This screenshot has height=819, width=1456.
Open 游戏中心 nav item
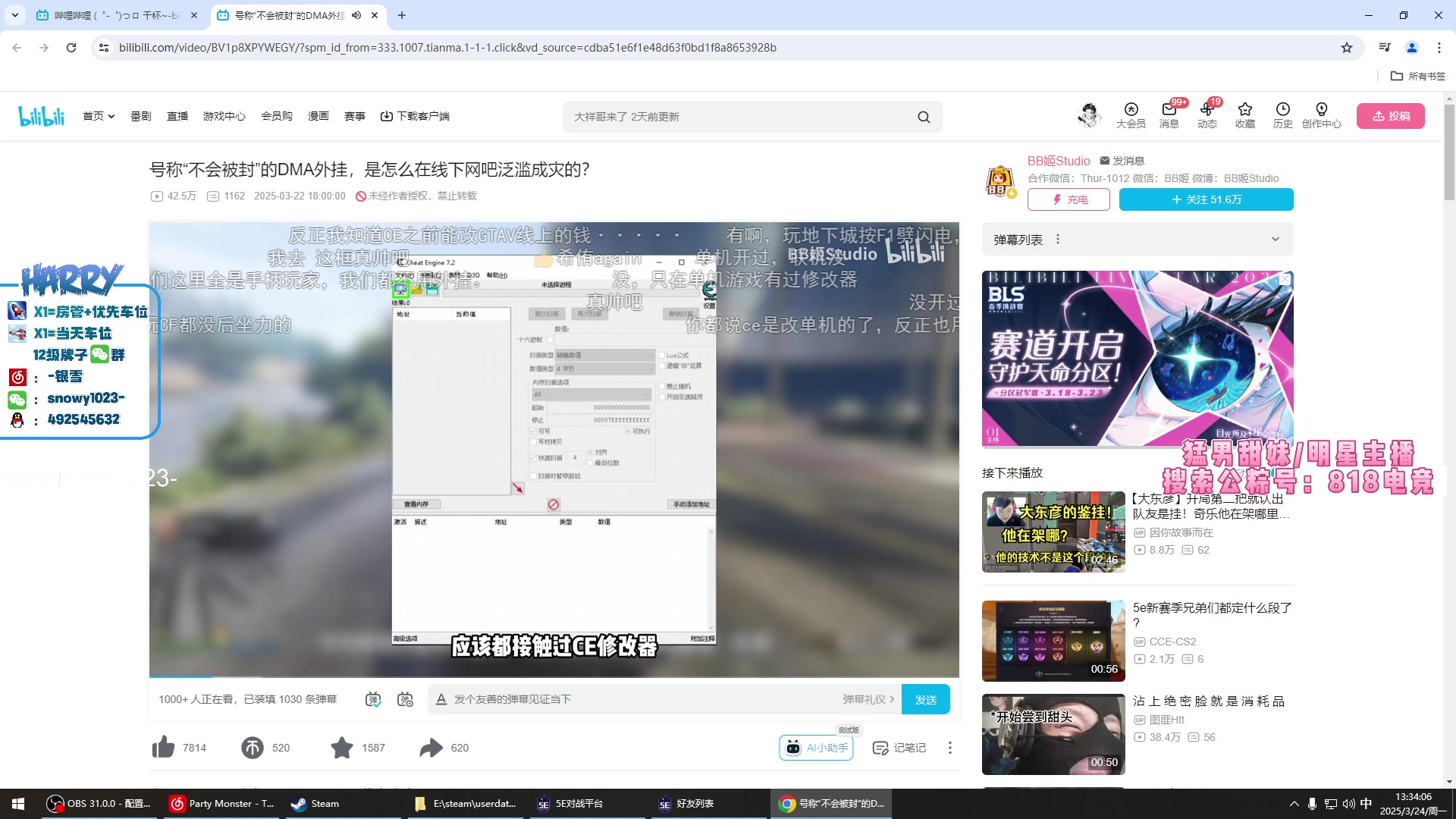[x=224, y=116]
